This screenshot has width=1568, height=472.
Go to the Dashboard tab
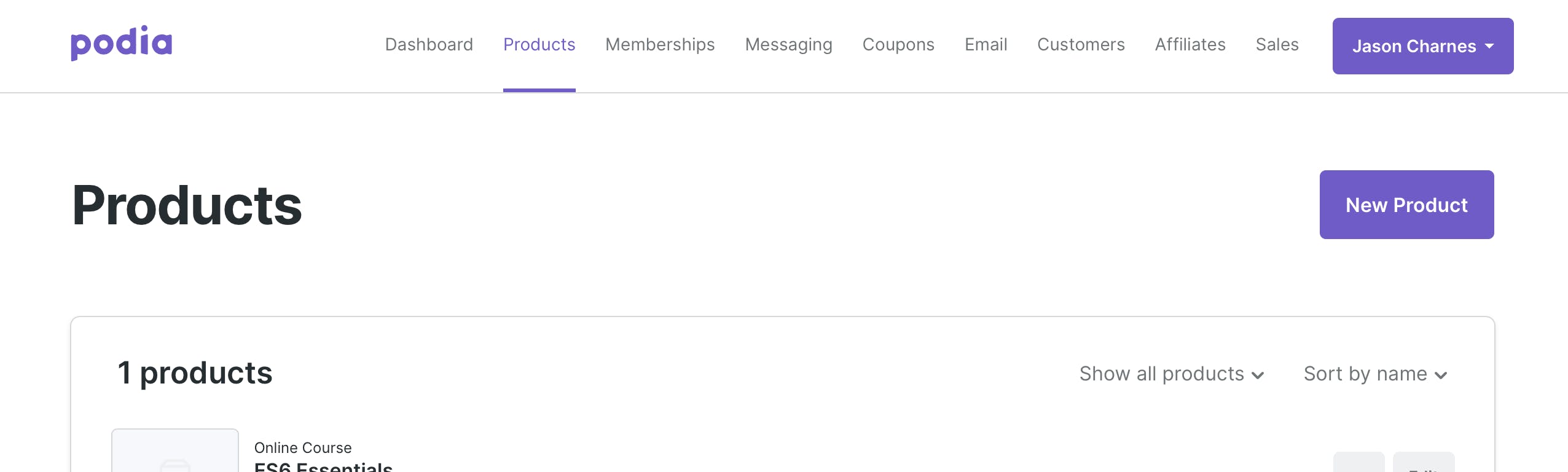pyautogui.click(x=429, y=44)
